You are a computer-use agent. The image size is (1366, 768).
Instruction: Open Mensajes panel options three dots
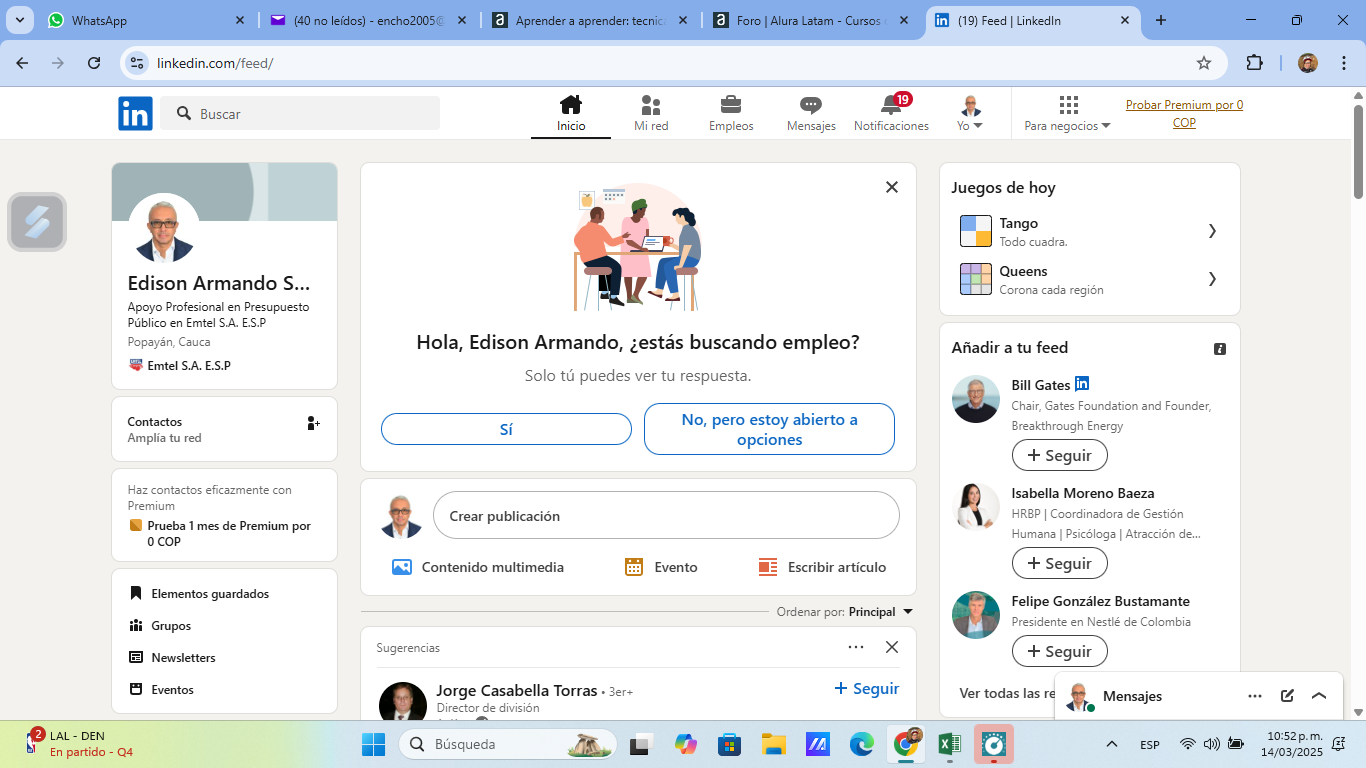coord(1255,696)
